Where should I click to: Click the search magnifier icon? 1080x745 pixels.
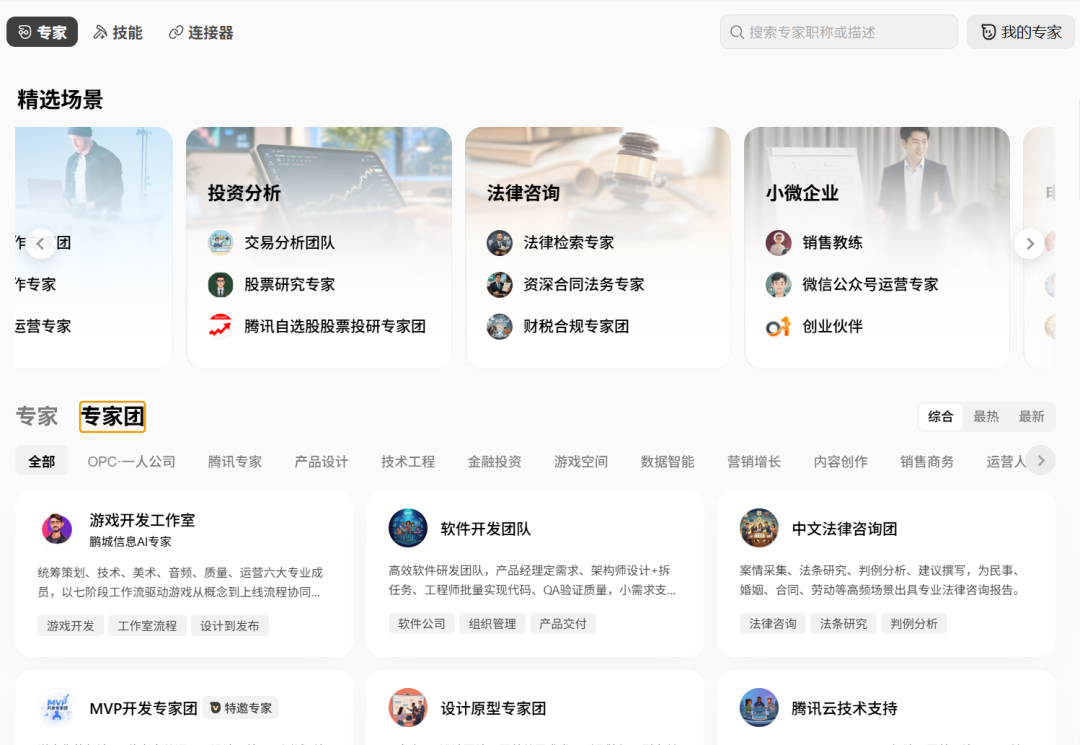pyautogui.click(x=736, y=32)
